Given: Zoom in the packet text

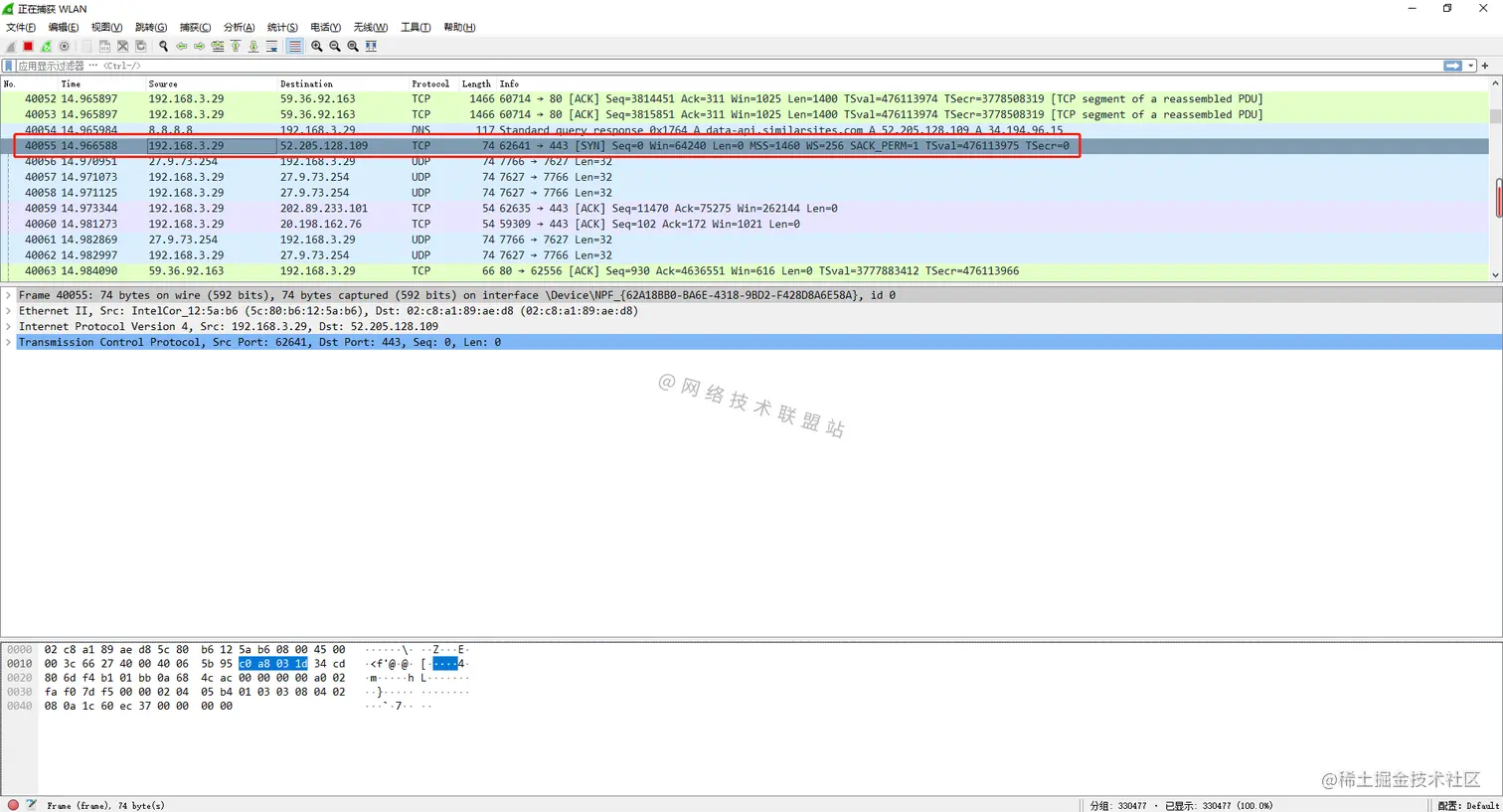Looking at the screenshot, I should coord(317,47).
